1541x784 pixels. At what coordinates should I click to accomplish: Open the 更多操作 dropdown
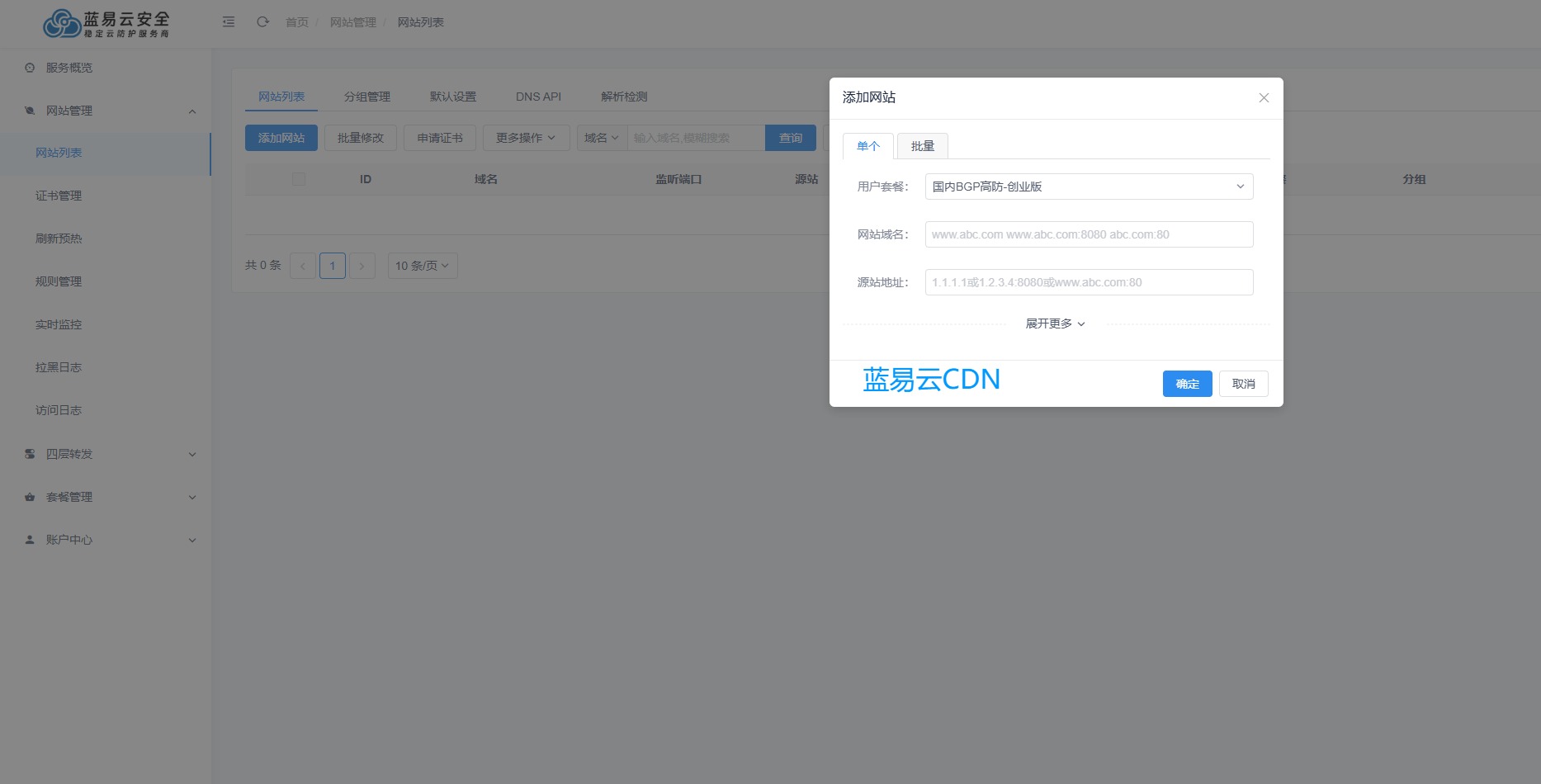526,138
